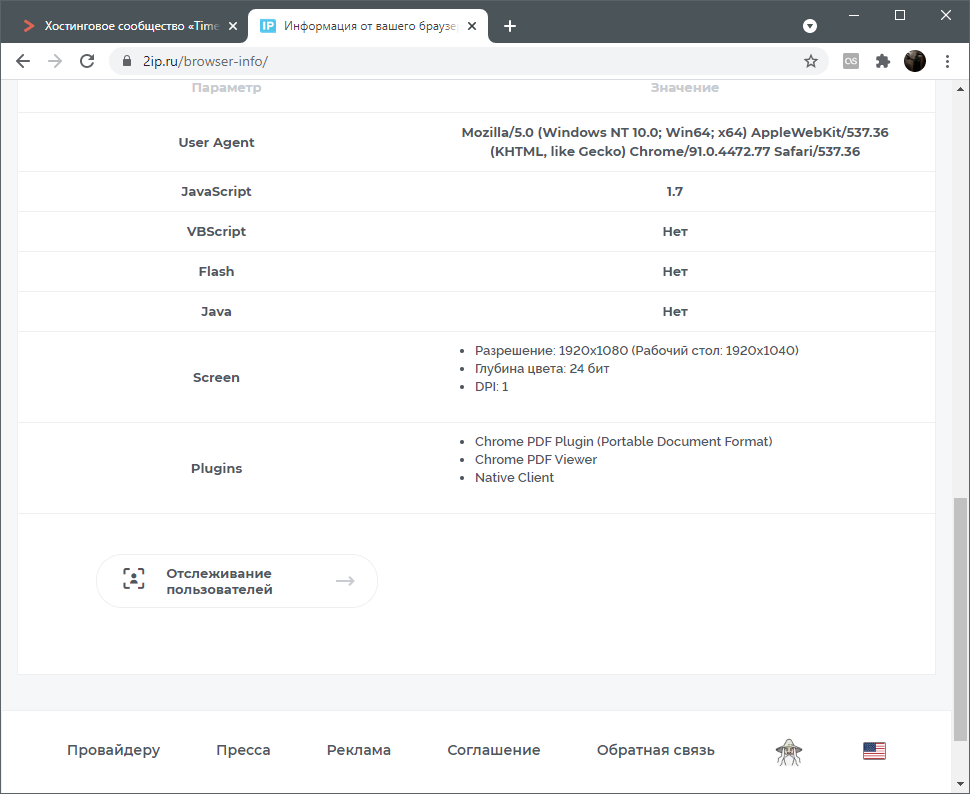Close the Информация от вашего браузера tab
This screenshot has height=794, width=970.
click(x=472, y=26)
